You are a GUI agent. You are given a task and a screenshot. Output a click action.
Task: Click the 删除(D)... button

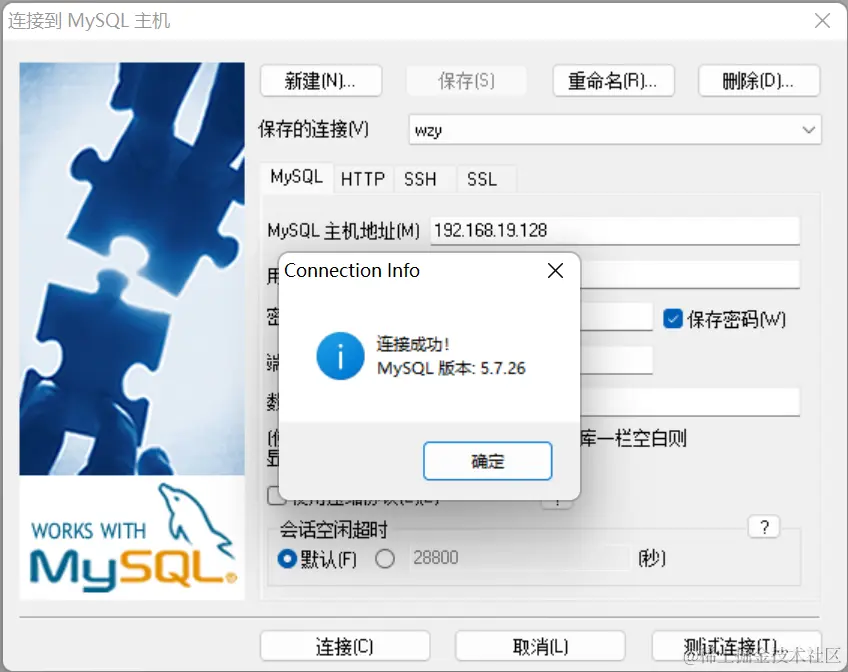(x=759, y=81)
